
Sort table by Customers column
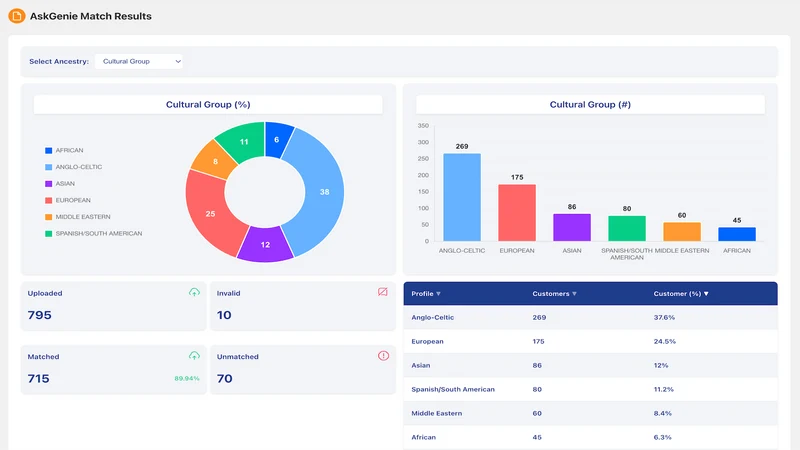pyautogui.click(x=555, y=294)
